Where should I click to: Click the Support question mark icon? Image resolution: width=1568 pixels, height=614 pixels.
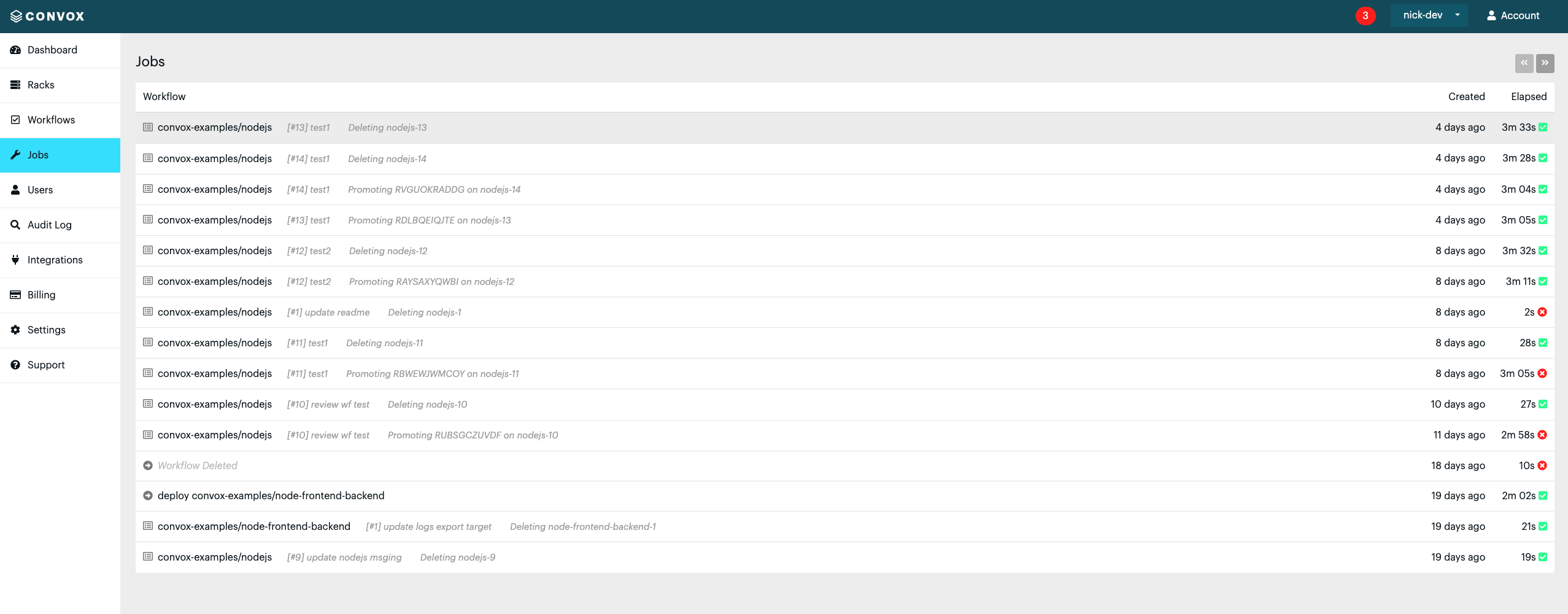pyautogui.click(x=15, y=365)
